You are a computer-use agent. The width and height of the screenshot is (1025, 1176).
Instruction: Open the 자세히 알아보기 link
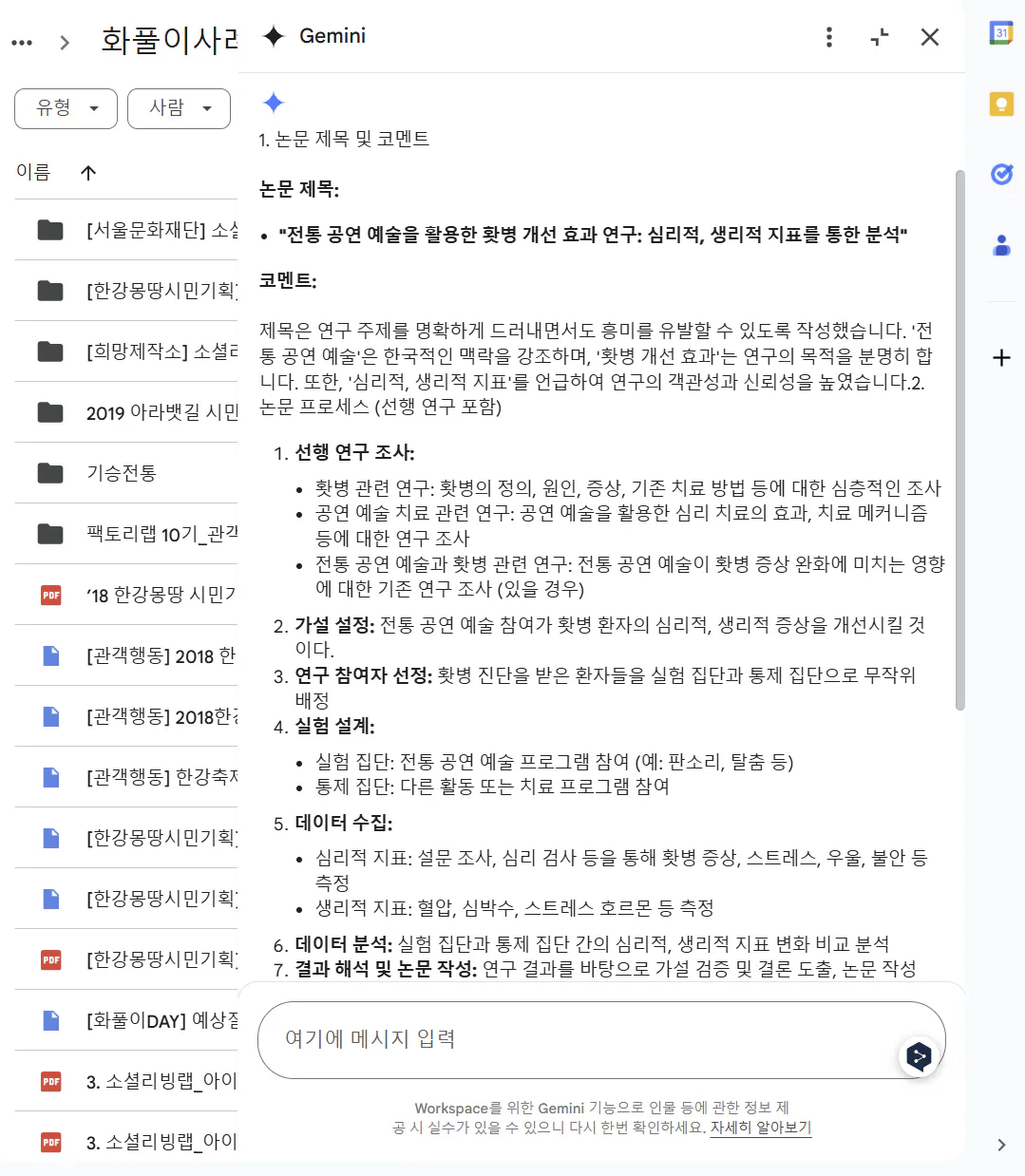click(761, 1128)
